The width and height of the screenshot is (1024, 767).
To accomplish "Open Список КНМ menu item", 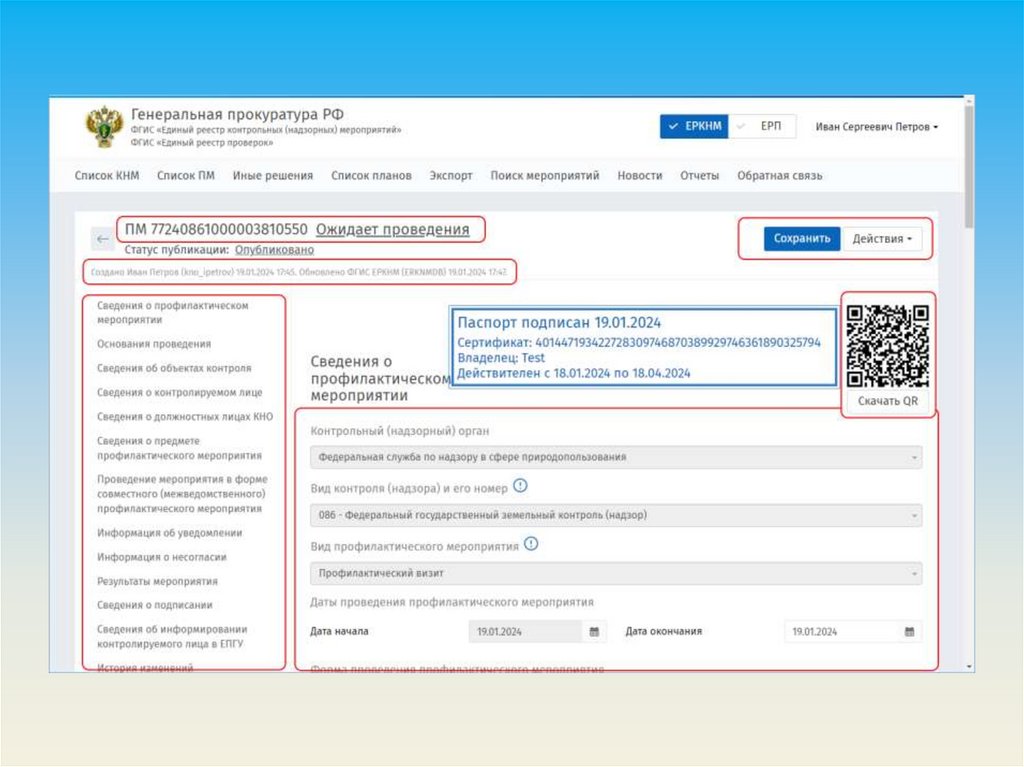I will click(x=106, y=175).
